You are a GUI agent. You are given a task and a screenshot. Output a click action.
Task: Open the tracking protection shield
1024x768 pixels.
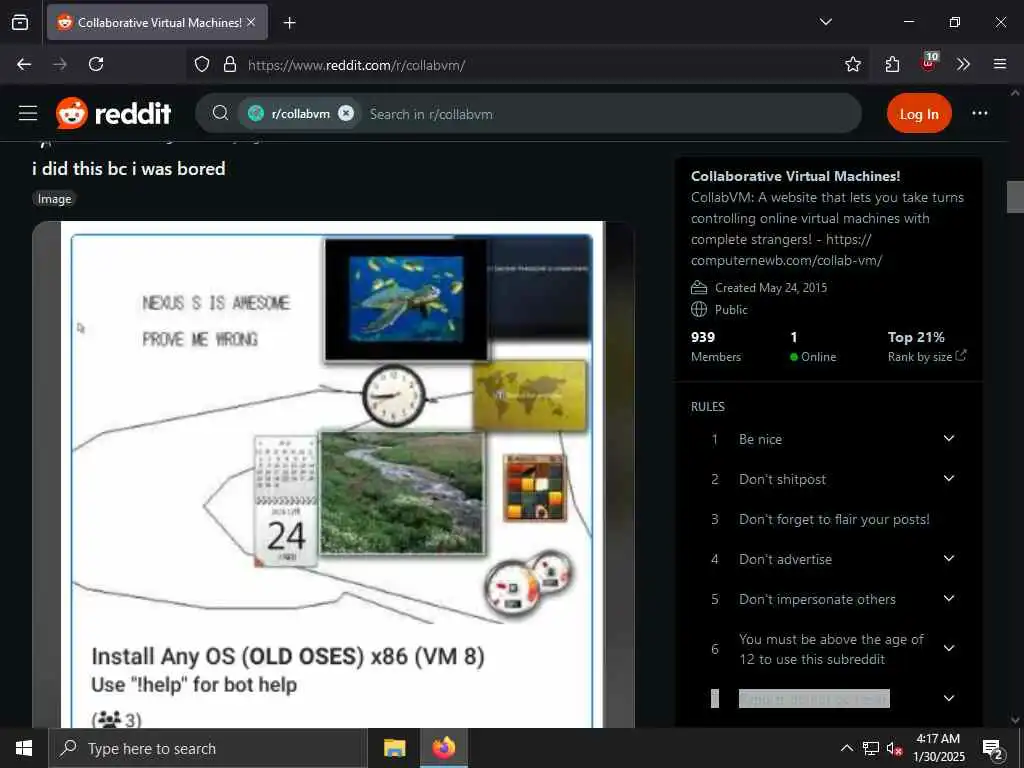point(202,64)
